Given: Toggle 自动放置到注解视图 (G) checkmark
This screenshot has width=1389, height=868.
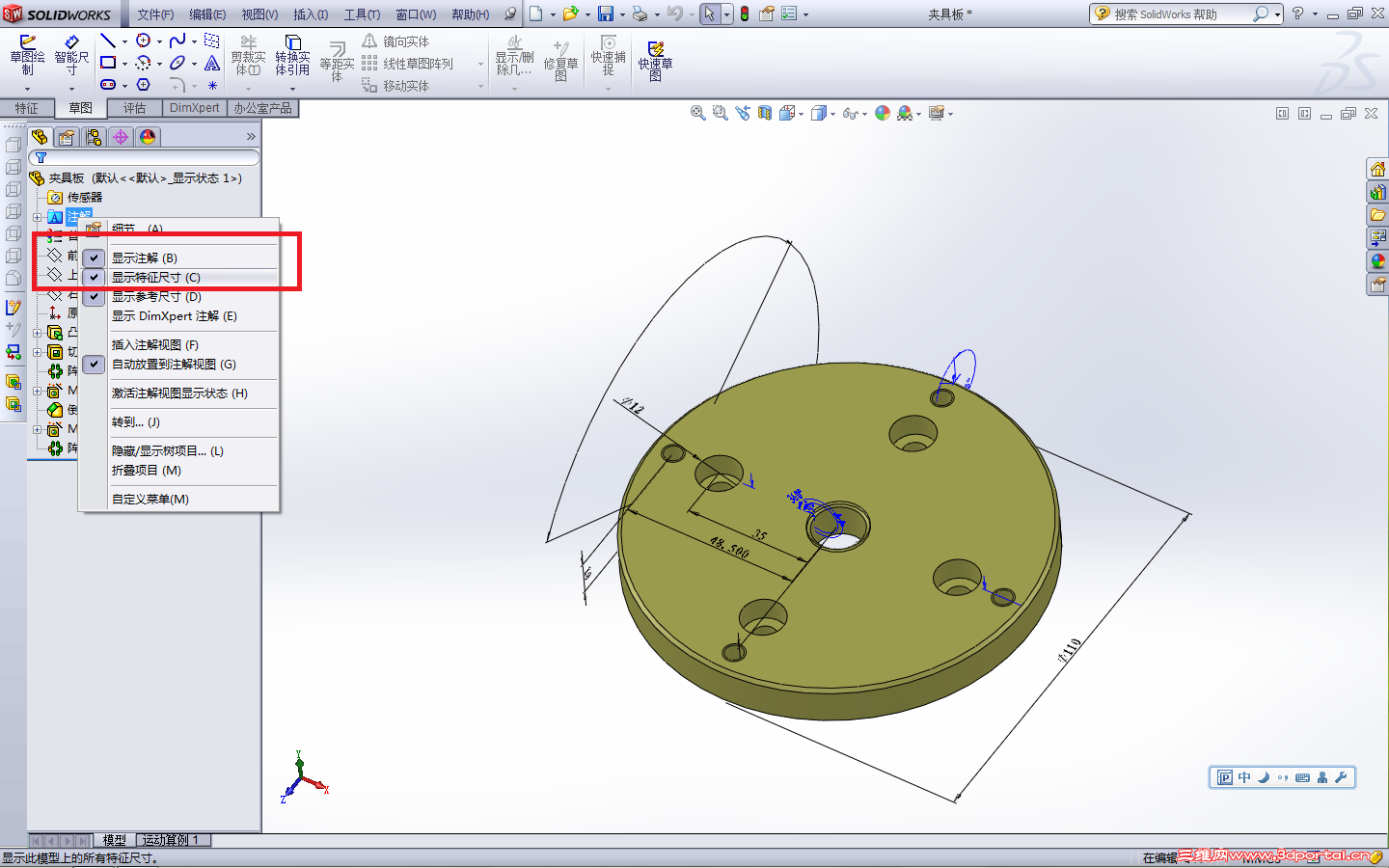Looking at the screenshot, I should [x=94, y=364].
